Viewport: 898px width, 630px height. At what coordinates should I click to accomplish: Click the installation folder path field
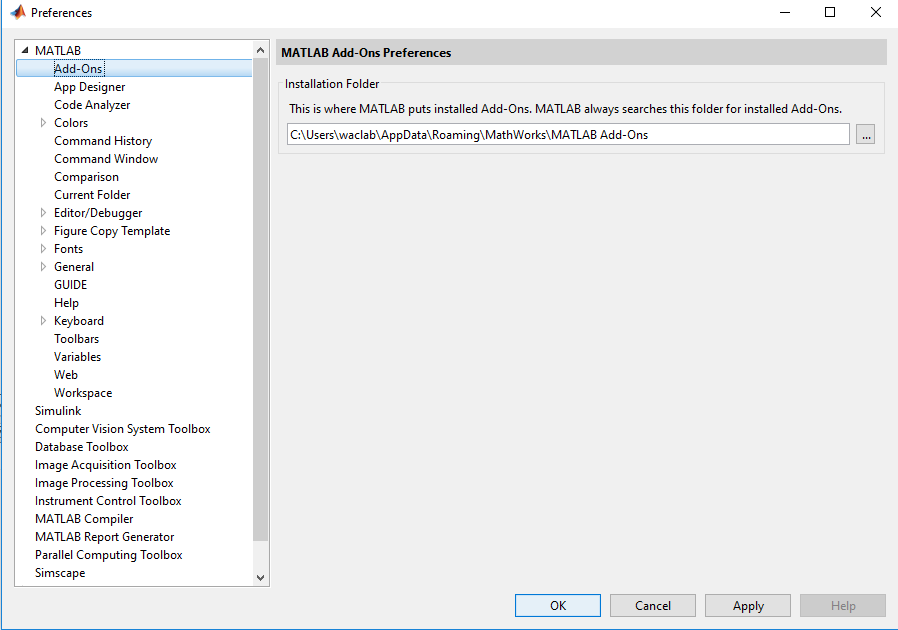(x=568, y=135)
